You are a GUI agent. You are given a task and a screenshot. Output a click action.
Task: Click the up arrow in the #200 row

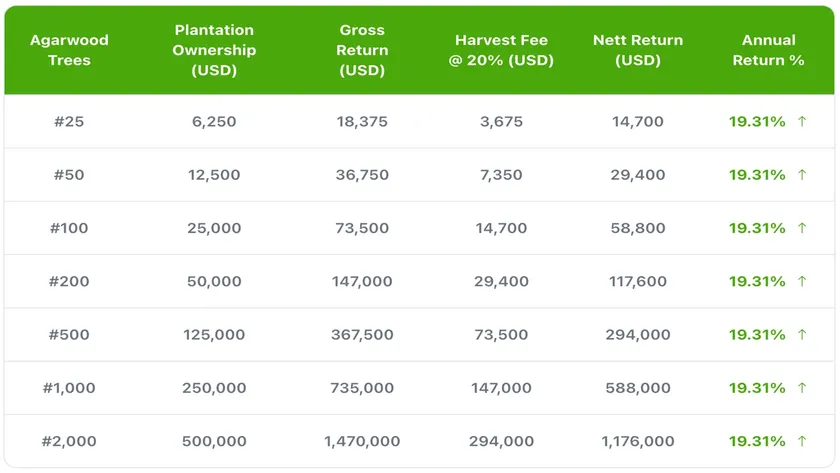(802, 282)
